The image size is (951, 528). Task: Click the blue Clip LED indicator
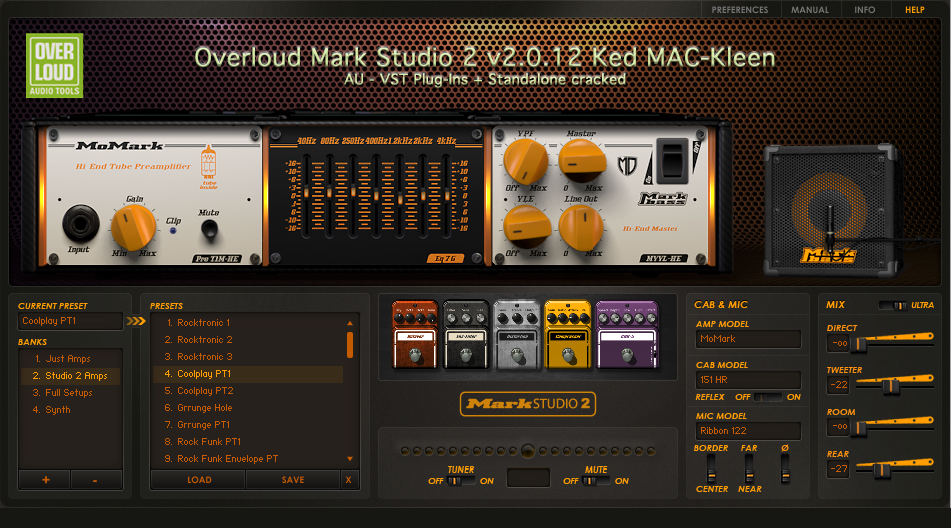point(173,231)
